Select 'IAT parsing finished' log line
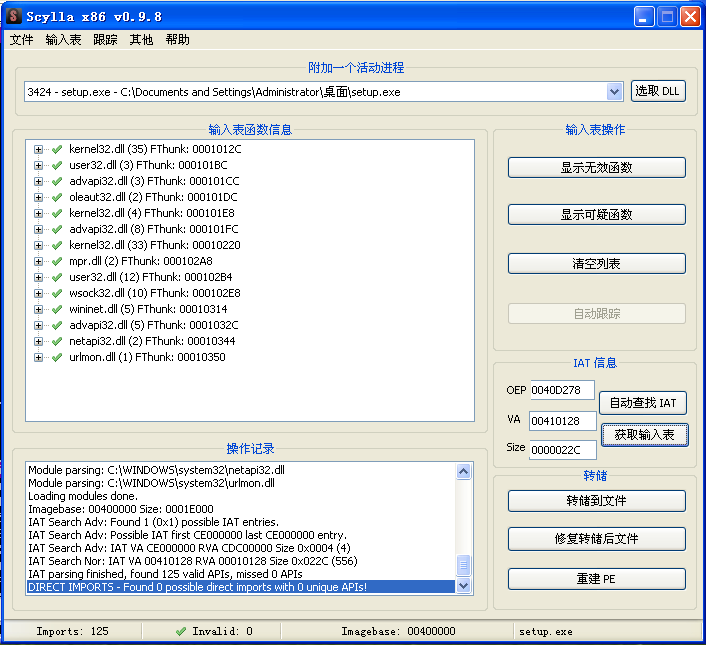The image size is (706, 645). [165, 574]
